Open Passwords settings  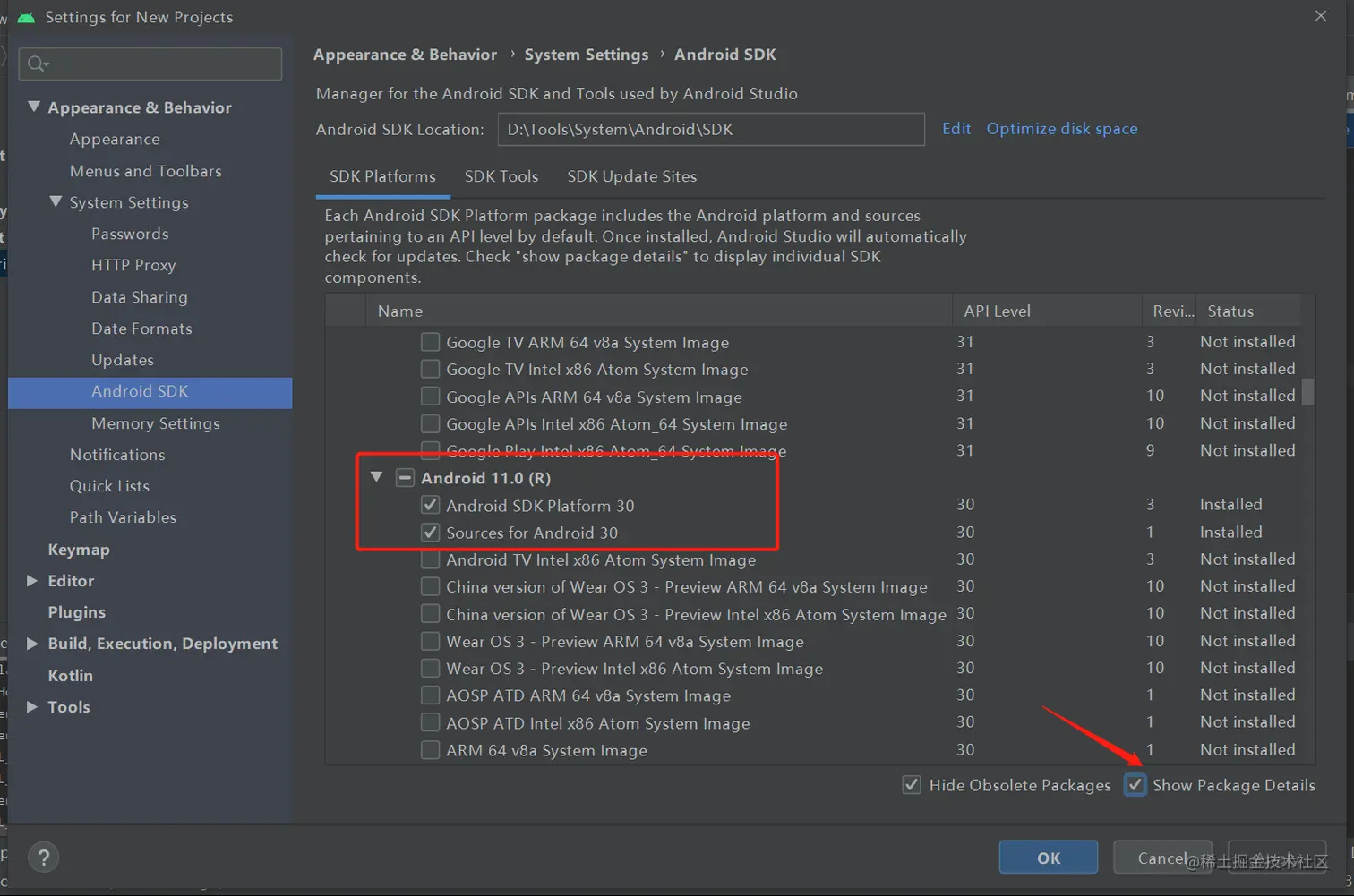(x=130, y=234)
